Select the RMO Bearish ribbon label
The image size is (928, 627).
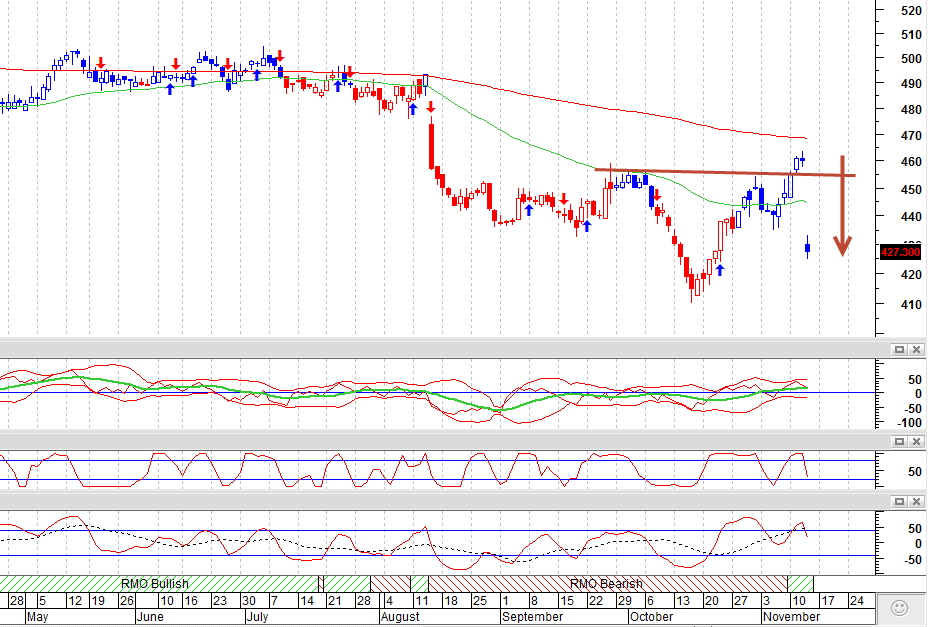tap(606, 584)
